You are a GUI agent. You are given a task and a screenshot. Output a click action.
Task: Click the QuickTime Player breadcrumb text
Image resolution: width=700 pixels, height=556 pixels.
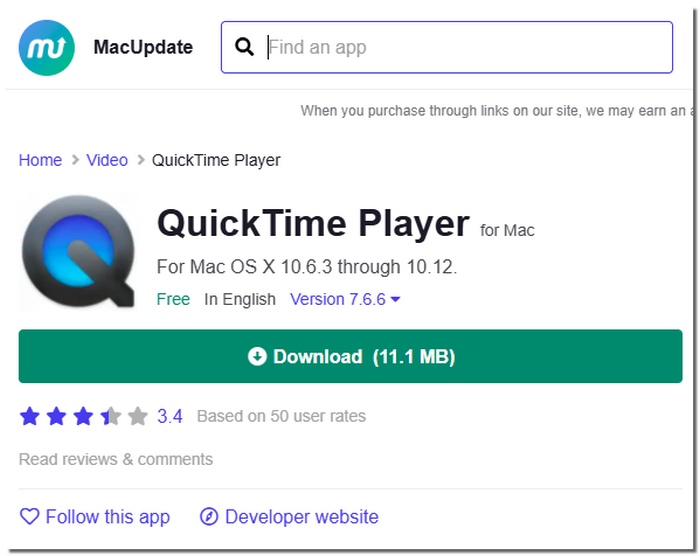click(216, 160)
